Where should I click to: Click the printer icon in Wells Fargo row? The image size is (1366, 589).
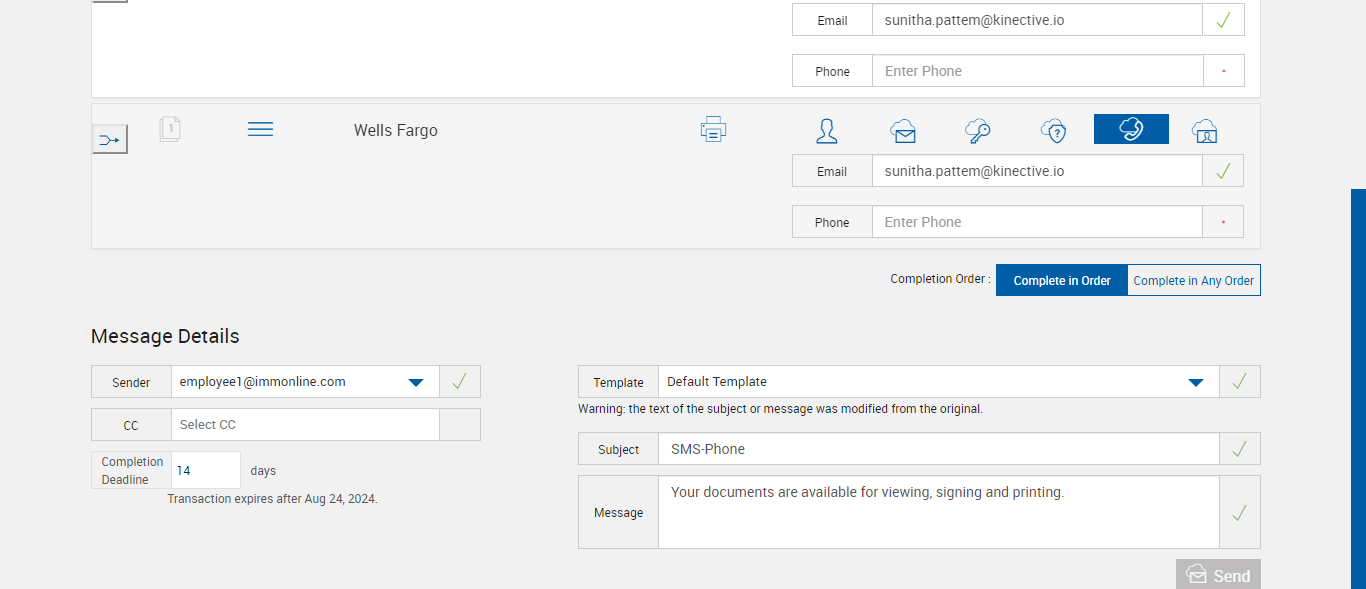tap(713, 129)
